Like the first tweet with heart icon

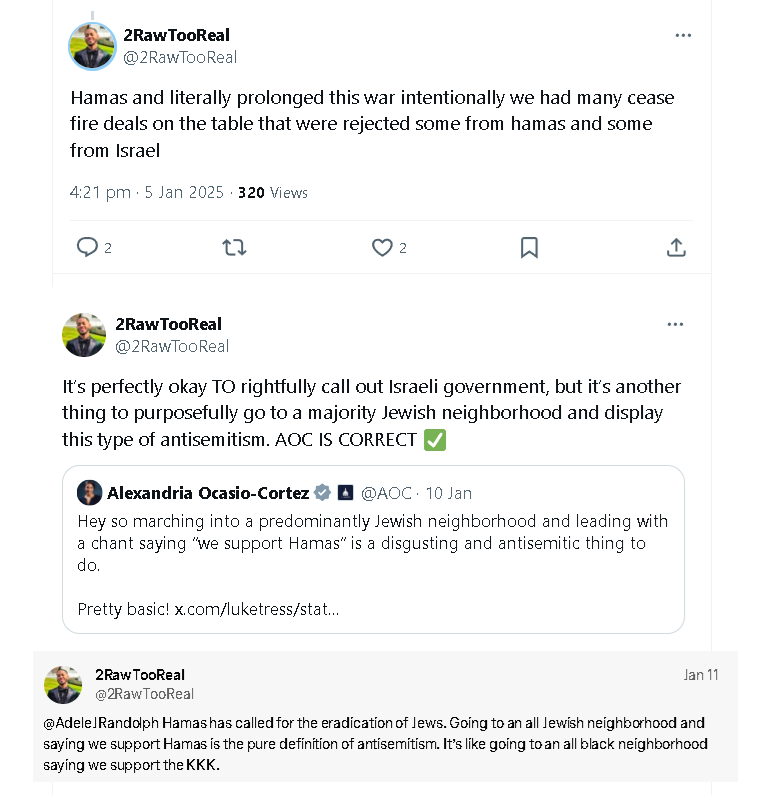(382, 247)
